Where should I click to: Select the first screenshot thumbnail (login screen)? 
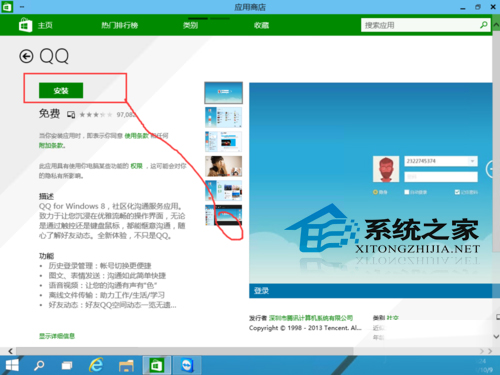coord(223,93)
